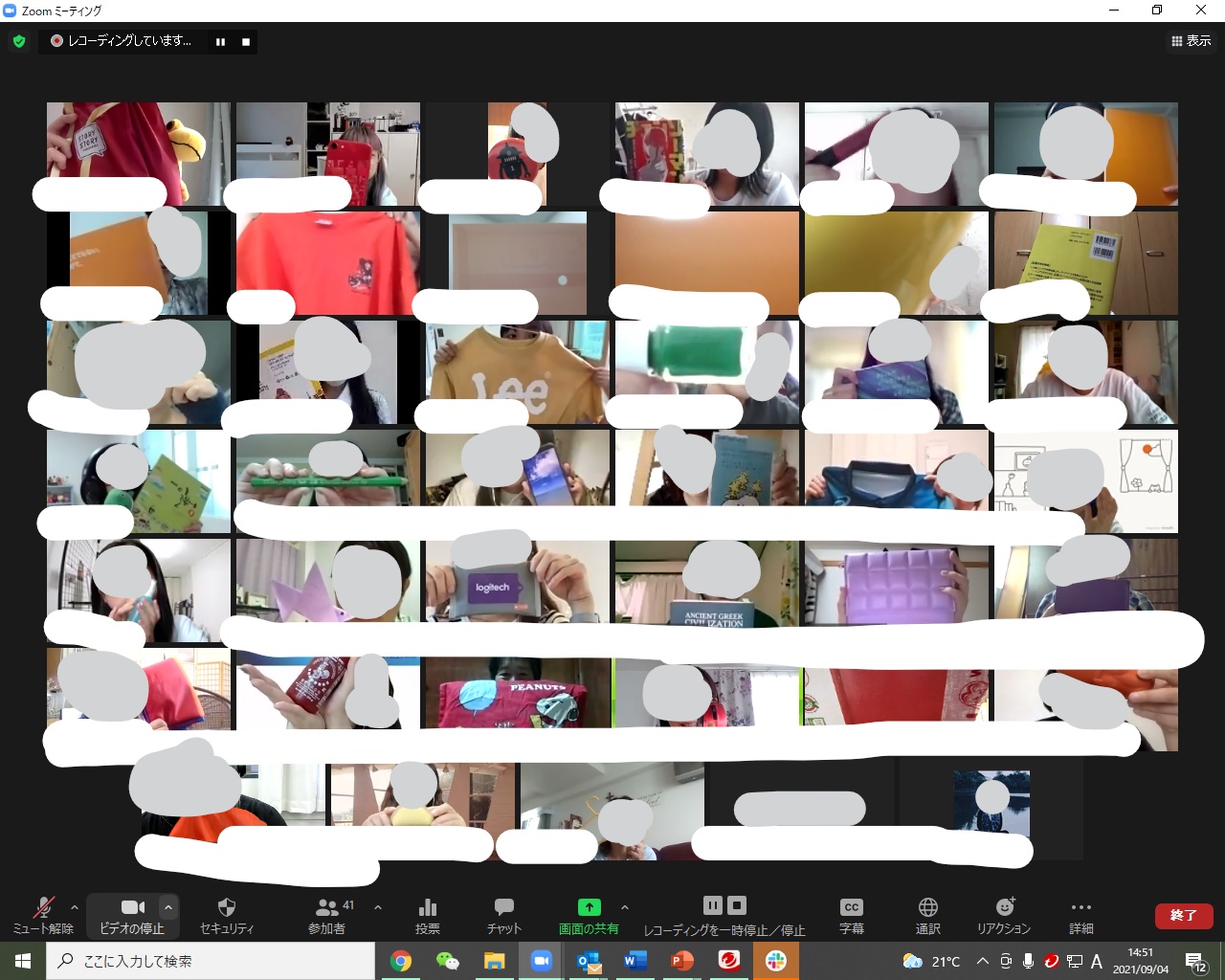This screenshot has width=1225, height=980.
Task: Open Reactions (リアクション) smiley icon
Action: [x=1004, y=915]
